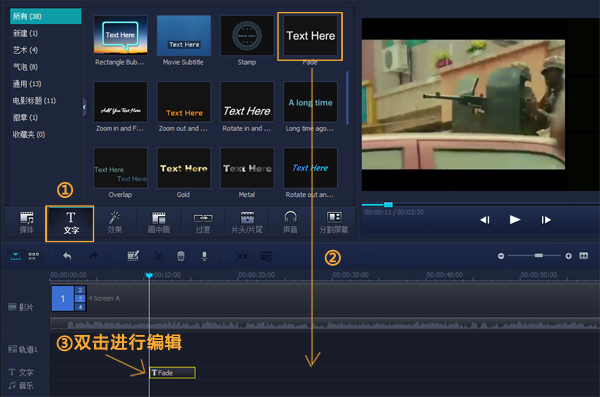600x397 pixels.
Task: Click the microphone voiceover icon
Action: pyautogui.click(x=204, y=256)
